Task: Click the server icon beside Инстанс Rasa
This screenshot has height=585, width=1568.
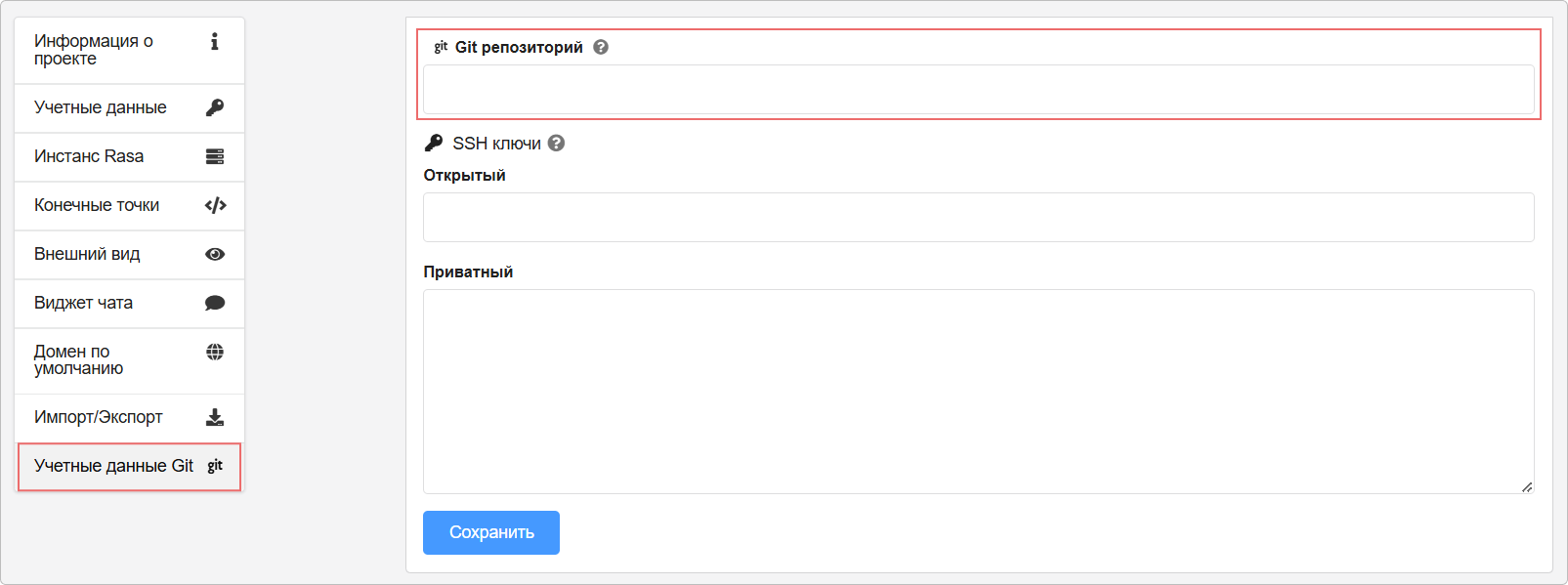Action: click(215, 156)
